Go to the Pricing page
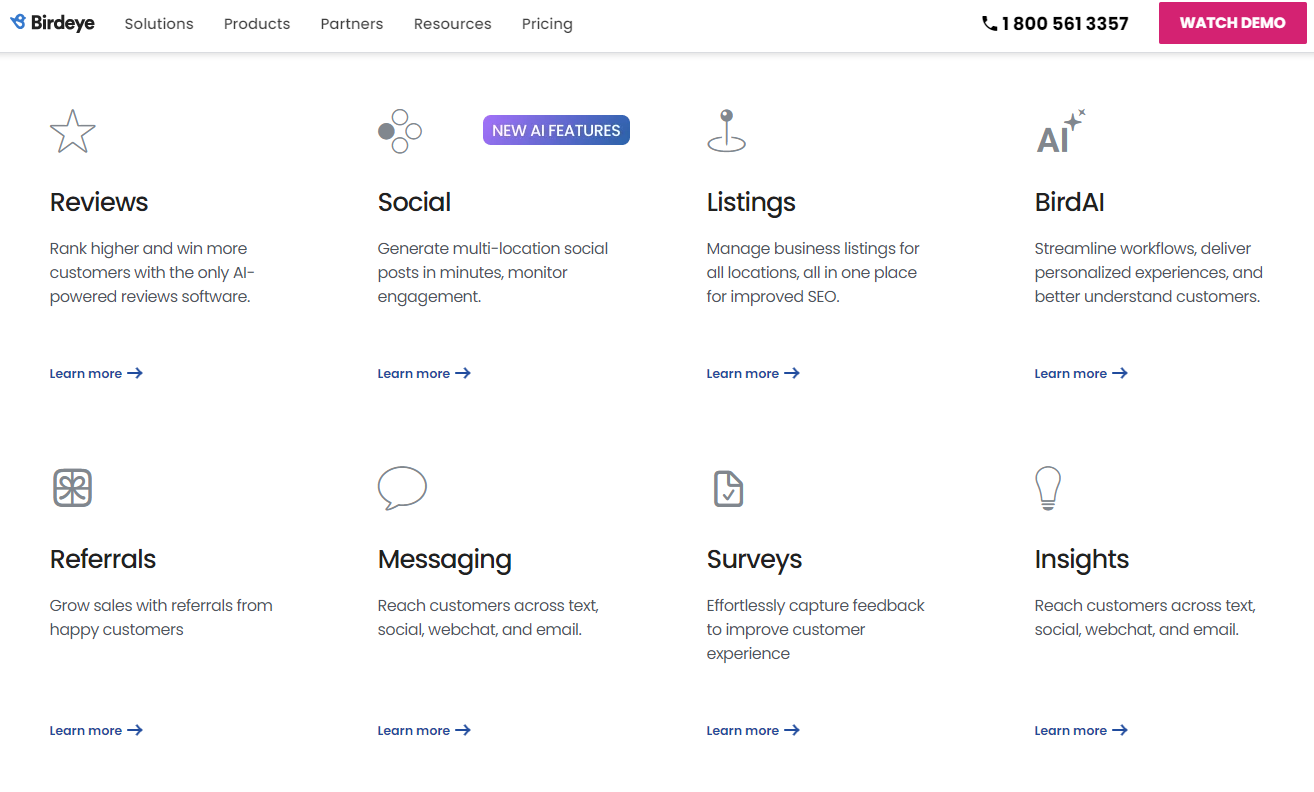This screenshot has width=1314, height=792. coord(547,24)
